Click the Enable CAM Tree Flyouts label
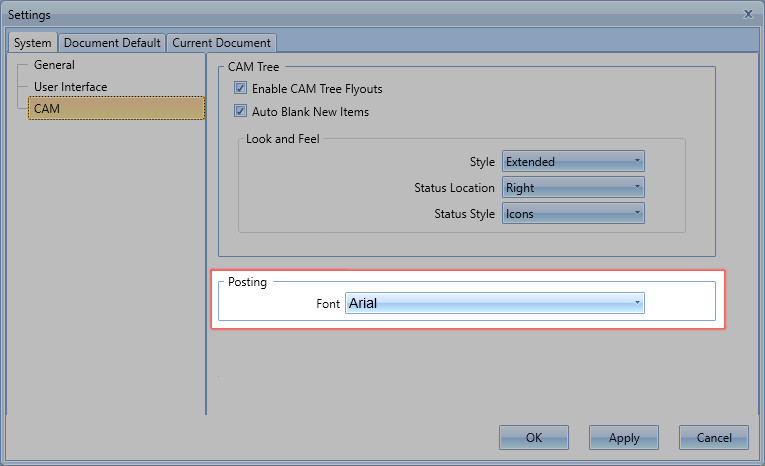The width and height of the screenshot is (765, 466). pyautogui.click(x=317, y=89)
